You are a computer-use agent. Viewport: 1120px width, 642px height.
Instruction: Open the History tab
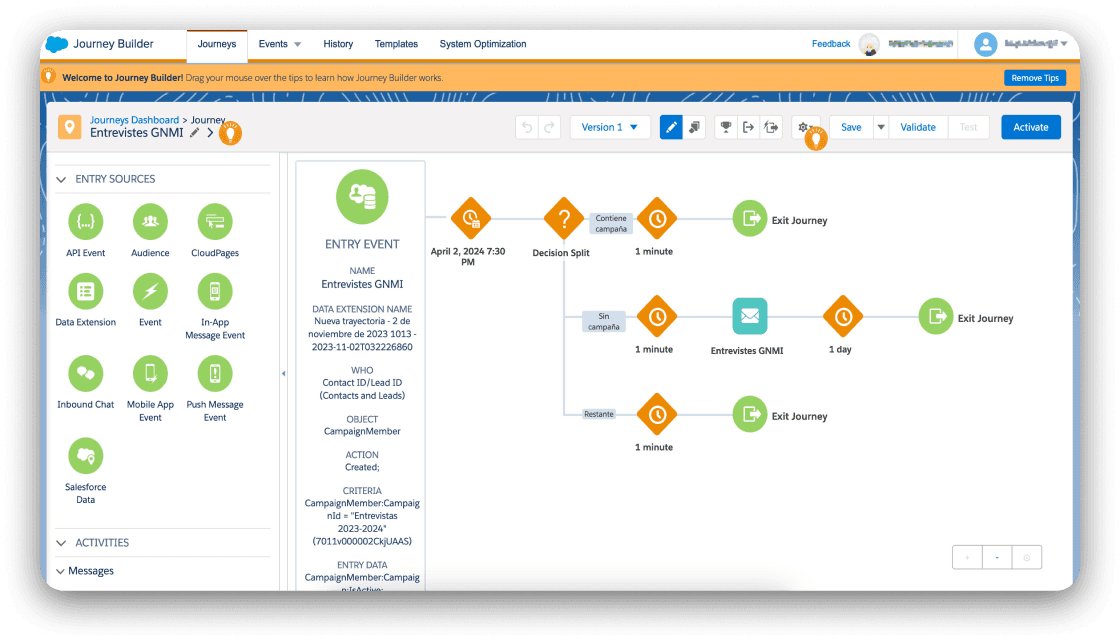pyautogui.click(x=338, y=44)
